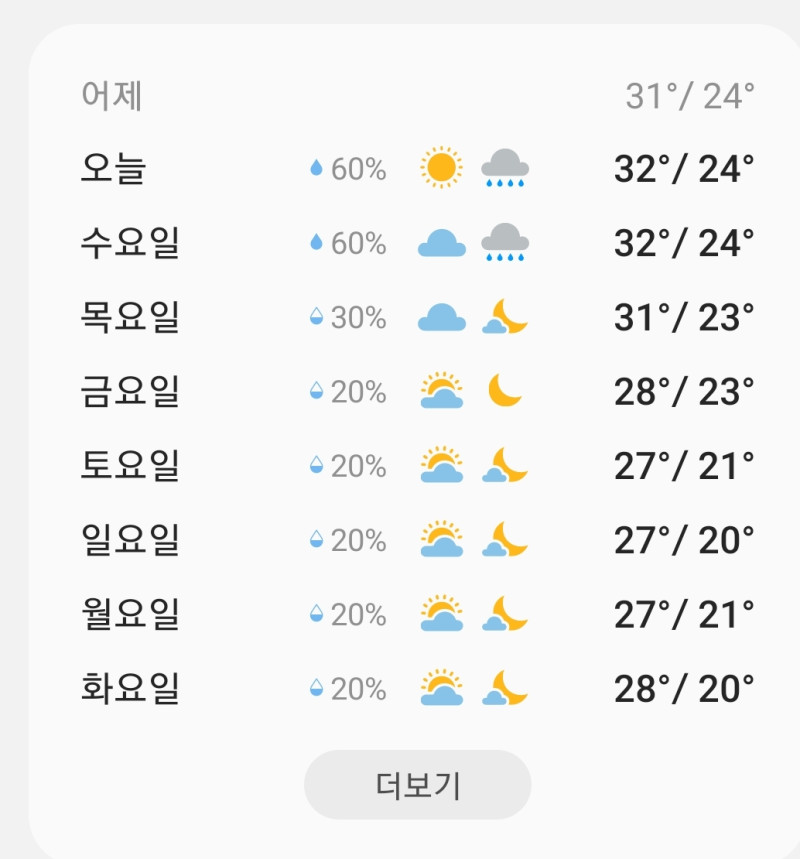Tap the 31°/ 24° temperature for 어제
This screenshot has height=859, width=800.
point(690,96)
